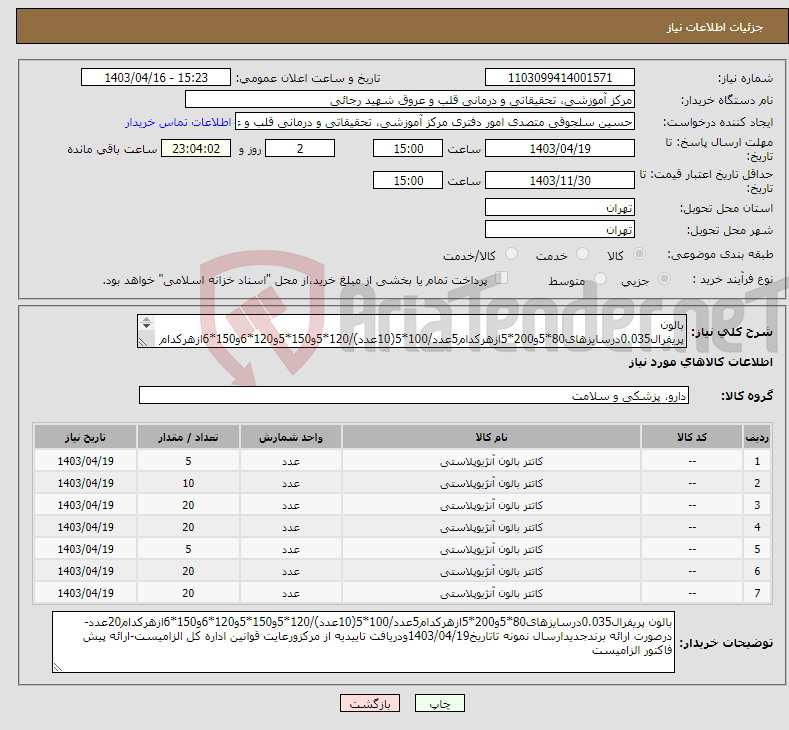Click the شرح کلی نیاز description text area
Viewport: 789px width, 730px height.
click(412, 331)
